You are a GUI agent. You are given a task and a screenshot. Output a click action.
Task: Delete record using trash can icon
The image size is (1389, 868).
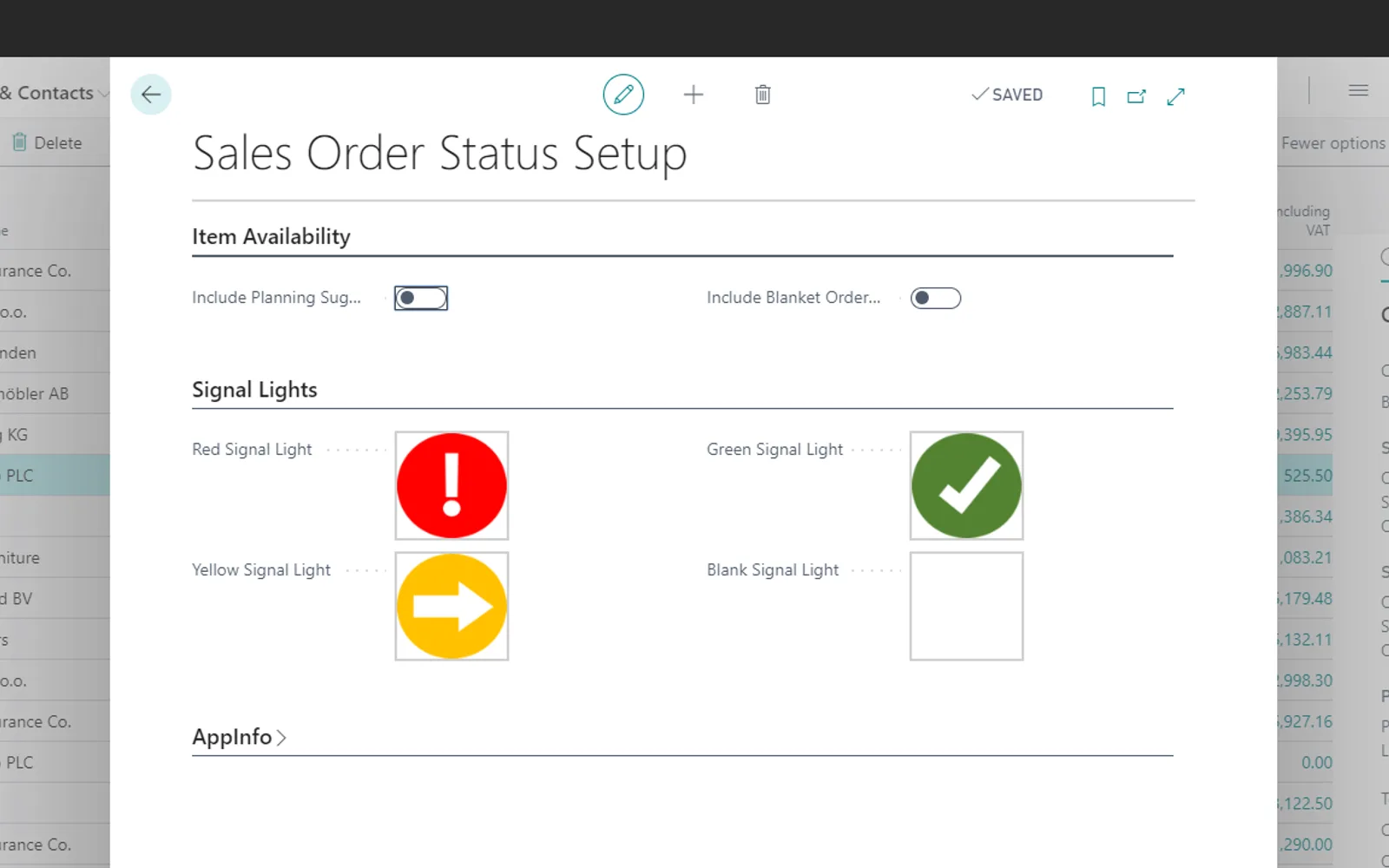pos(762,95)
